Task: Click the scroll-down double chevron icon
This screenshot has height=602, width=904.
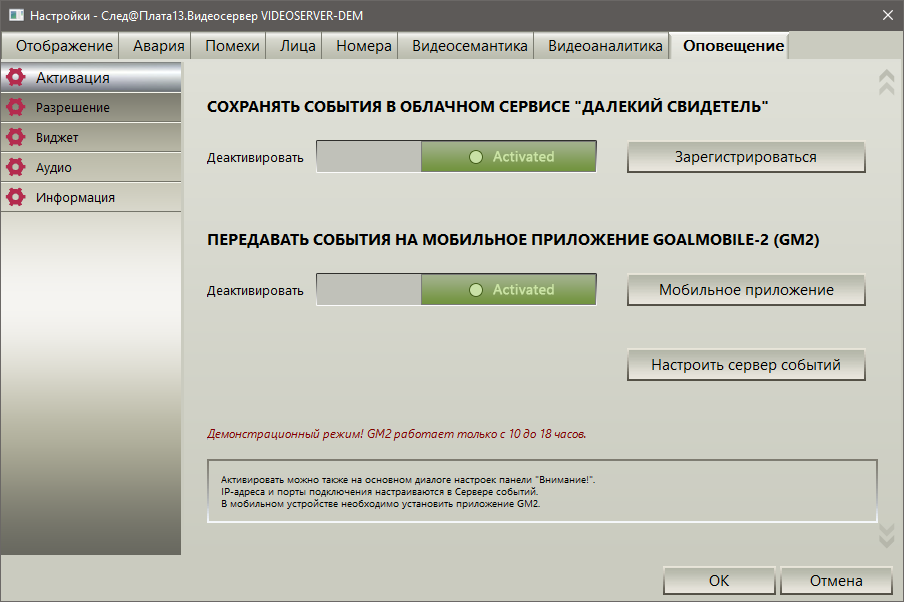Action: pos(886,536)
